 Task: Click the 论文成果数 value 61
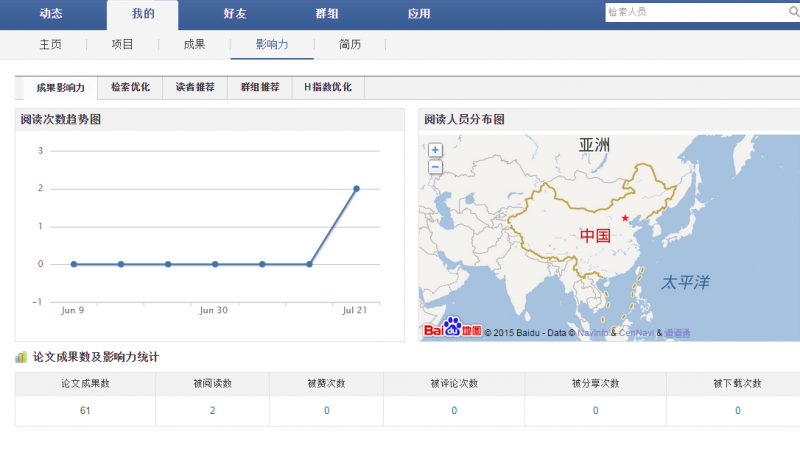tap(85, 410)
